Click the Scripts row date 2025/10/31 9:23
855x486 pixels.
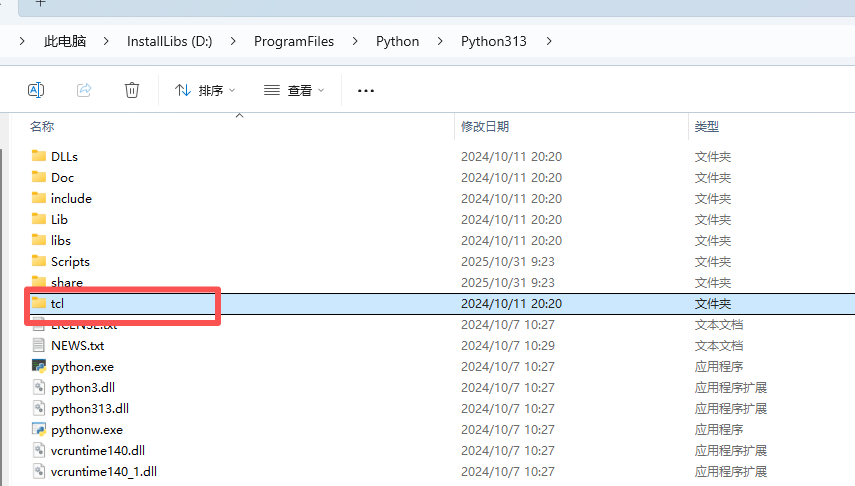tap(508, 262)
